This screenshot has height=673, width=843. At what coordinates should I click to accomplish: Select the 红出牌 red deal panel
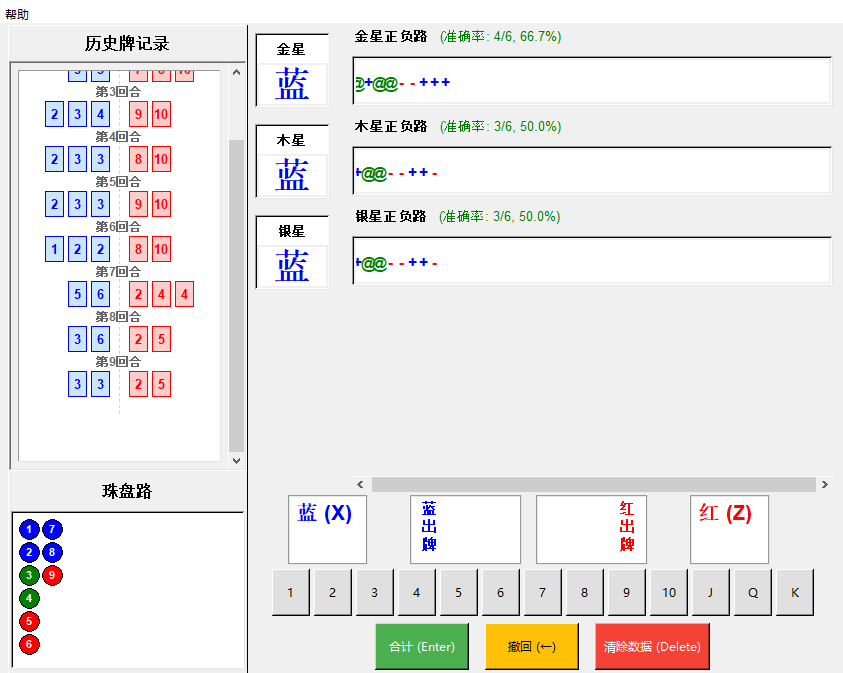[x=591, y=529]
